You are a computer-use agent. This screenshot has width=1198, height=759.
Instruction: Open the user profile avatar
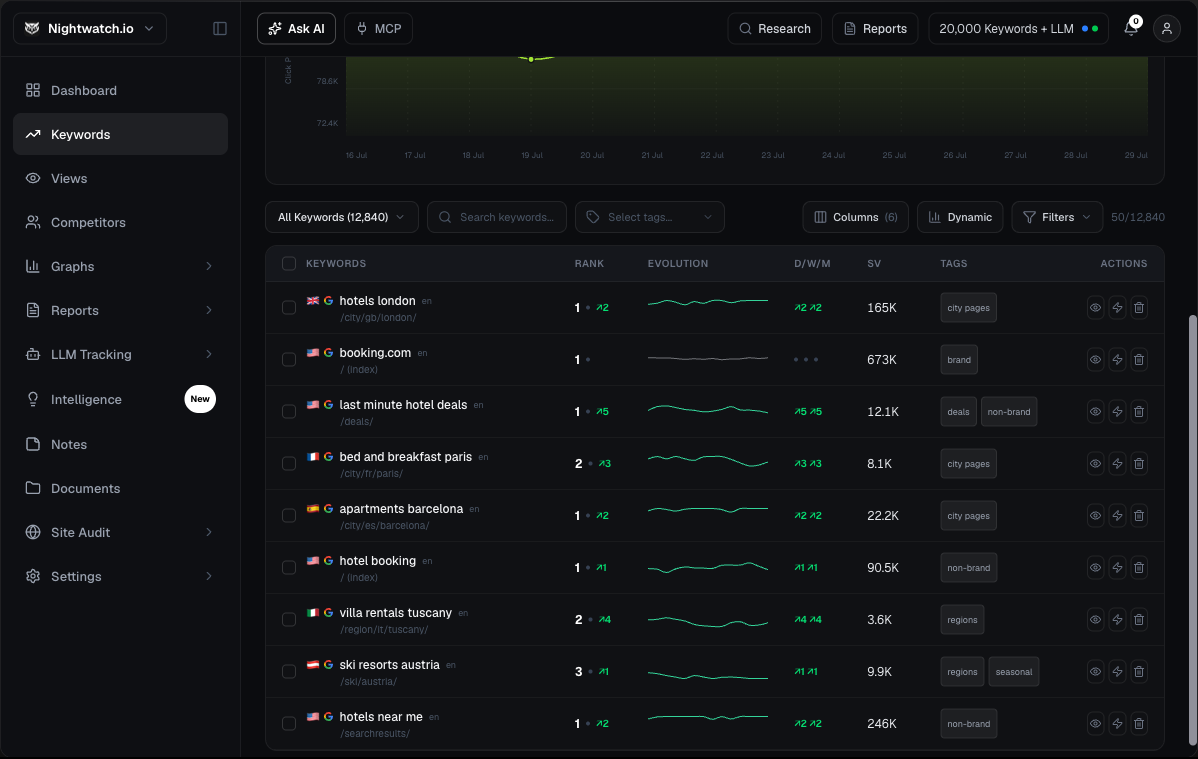coord(1167,28)
